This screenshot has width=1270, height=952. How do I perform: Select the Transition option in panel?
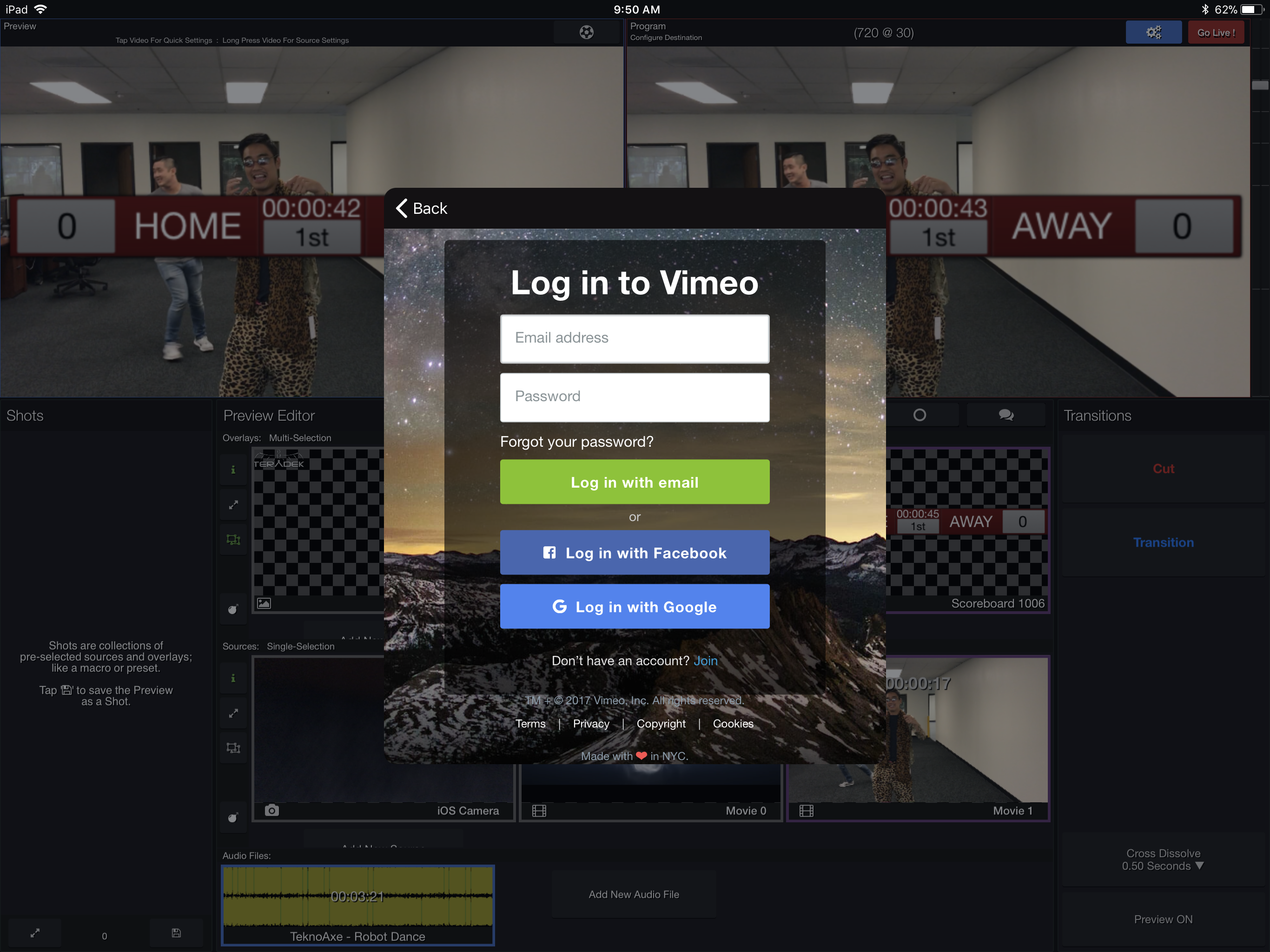pyautogui.click(x=1163, y=543)
